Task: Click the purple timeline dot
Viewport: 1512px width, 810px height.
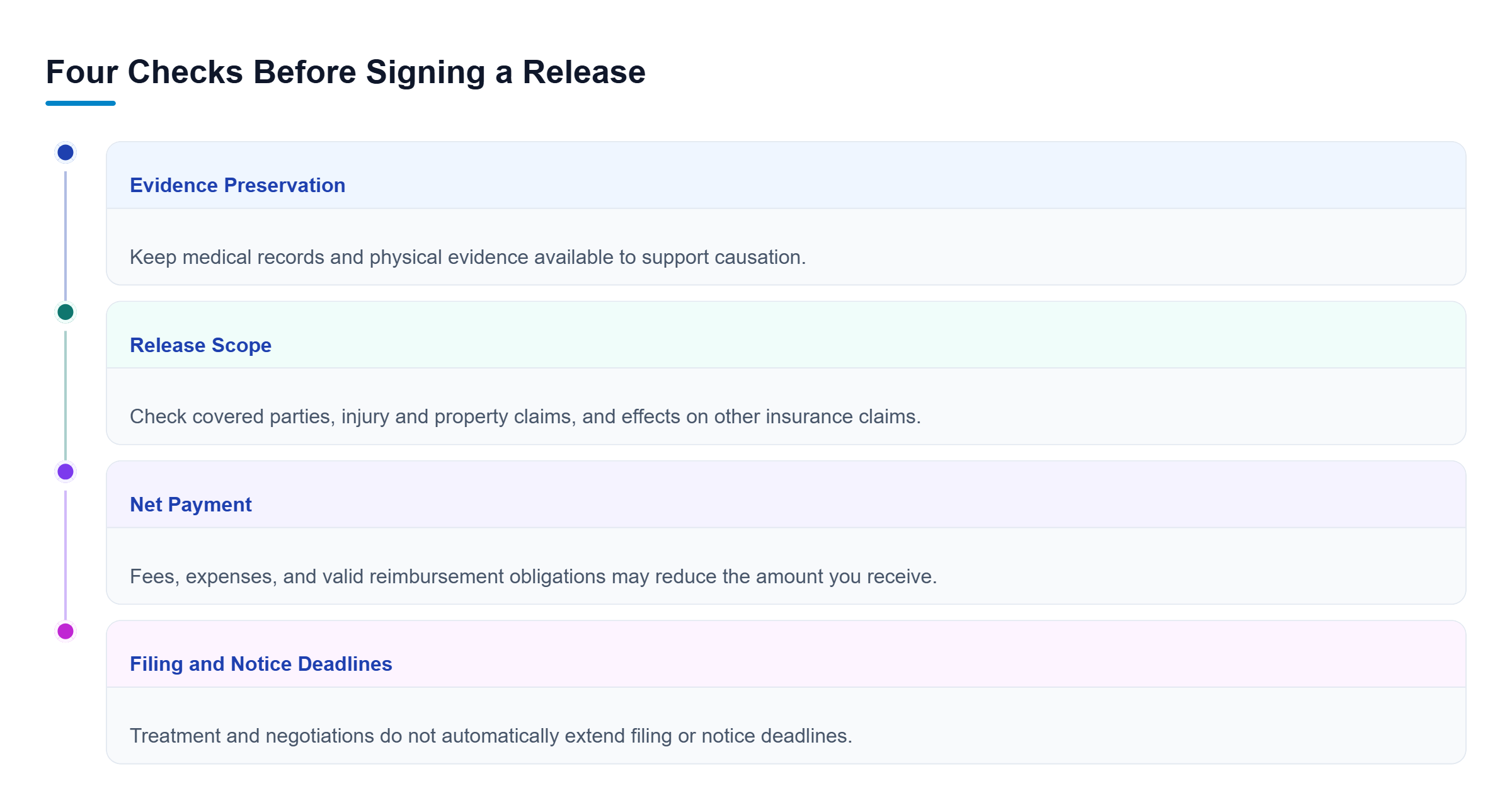Action: (66, 472)
